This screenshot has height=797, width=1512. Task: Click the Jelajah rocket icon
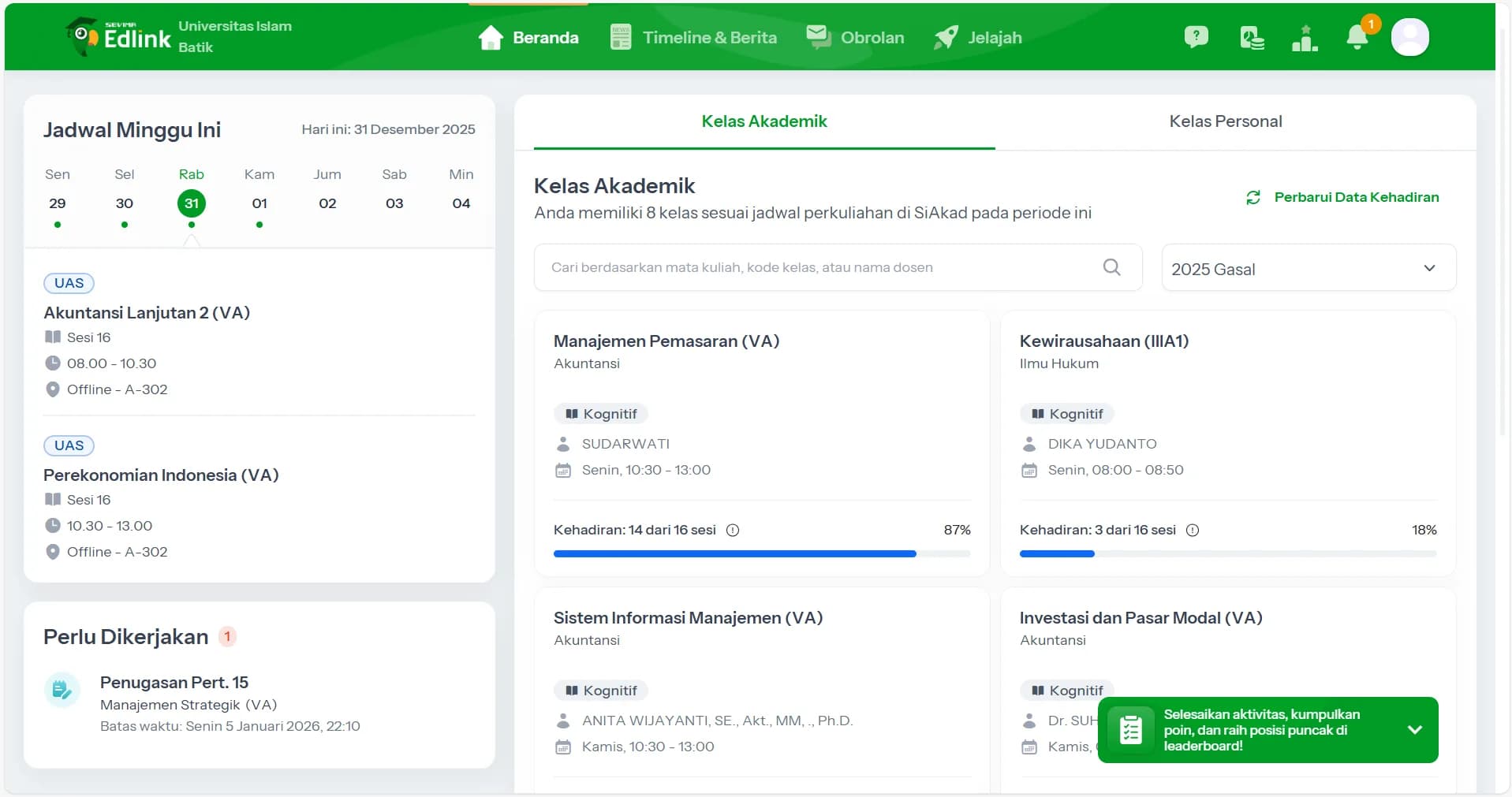tap(946, 37)
